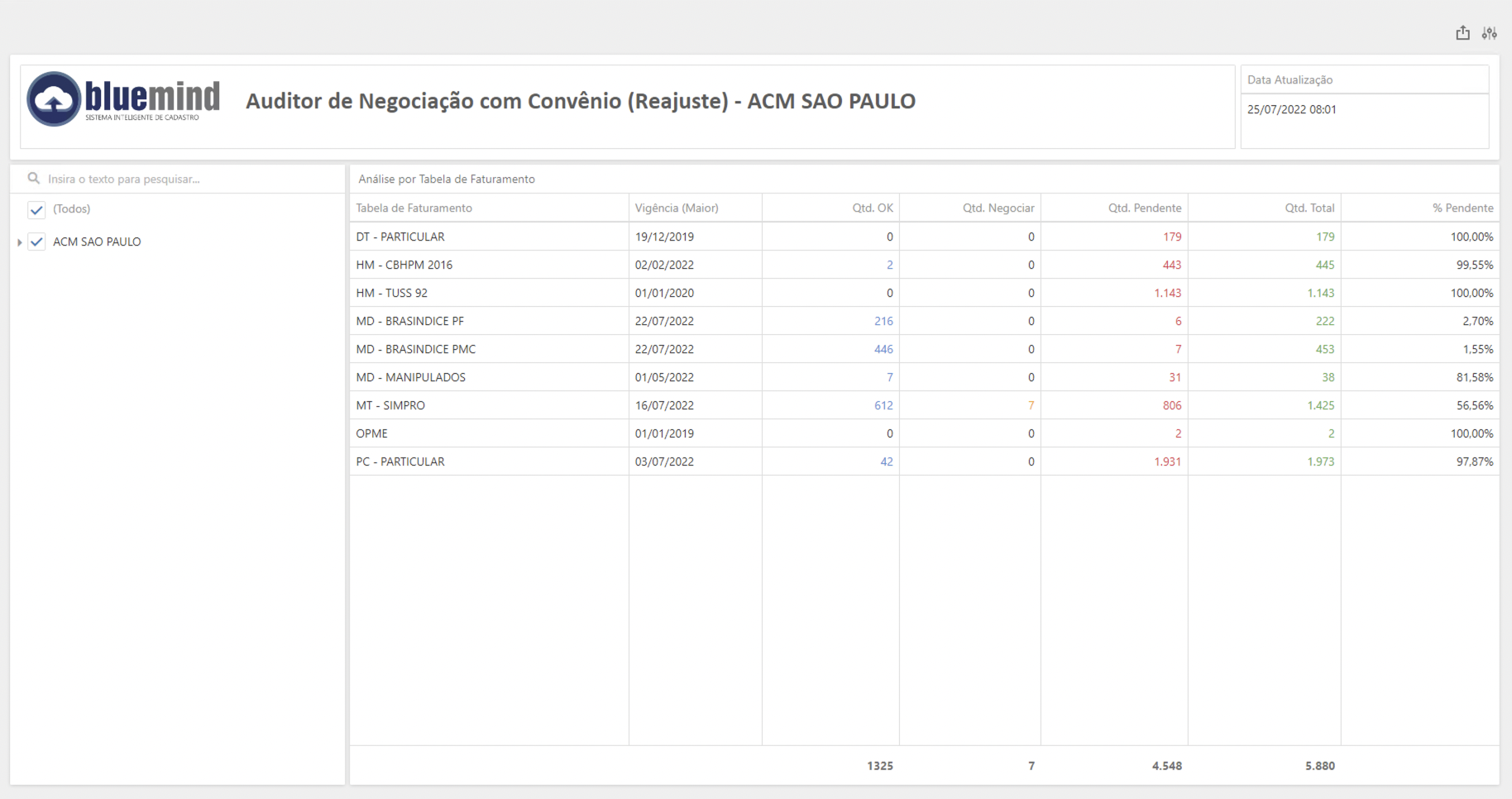Click the Qtd. OK column header
This screenshot has height=799, width=1512.
tap(873, 208)
